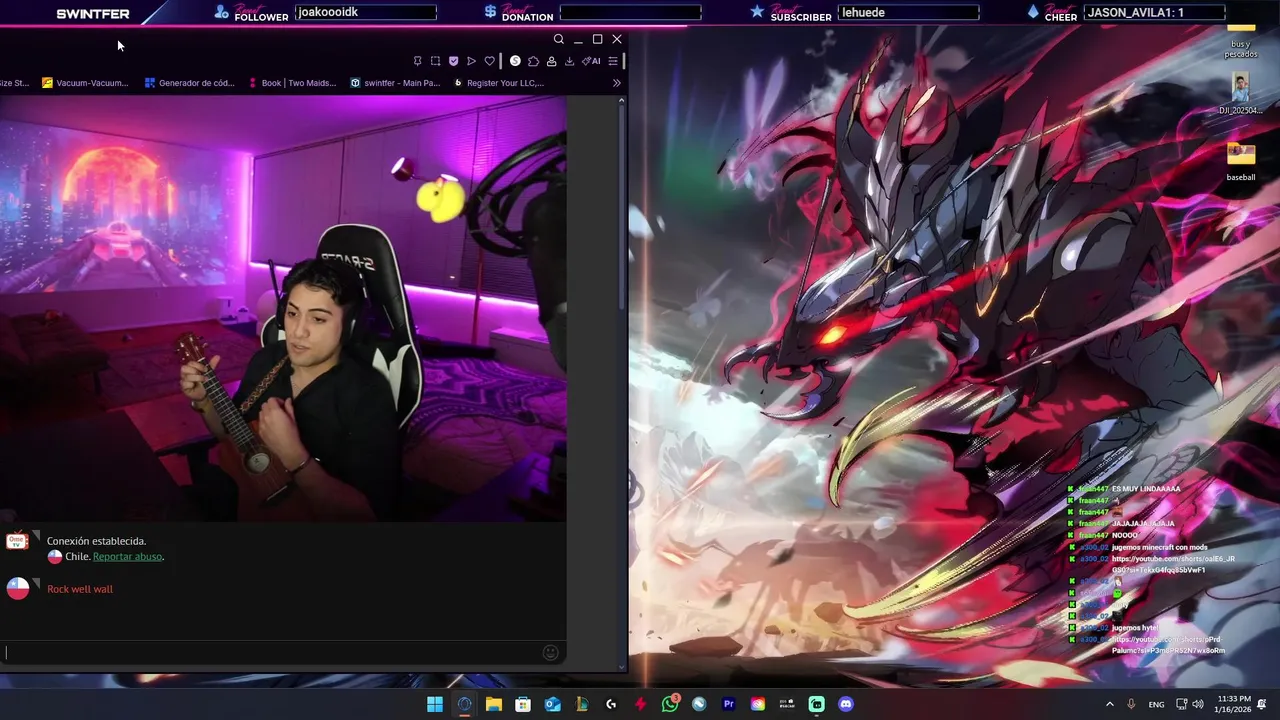Click the heart bookmarks icon

[489, 61]
